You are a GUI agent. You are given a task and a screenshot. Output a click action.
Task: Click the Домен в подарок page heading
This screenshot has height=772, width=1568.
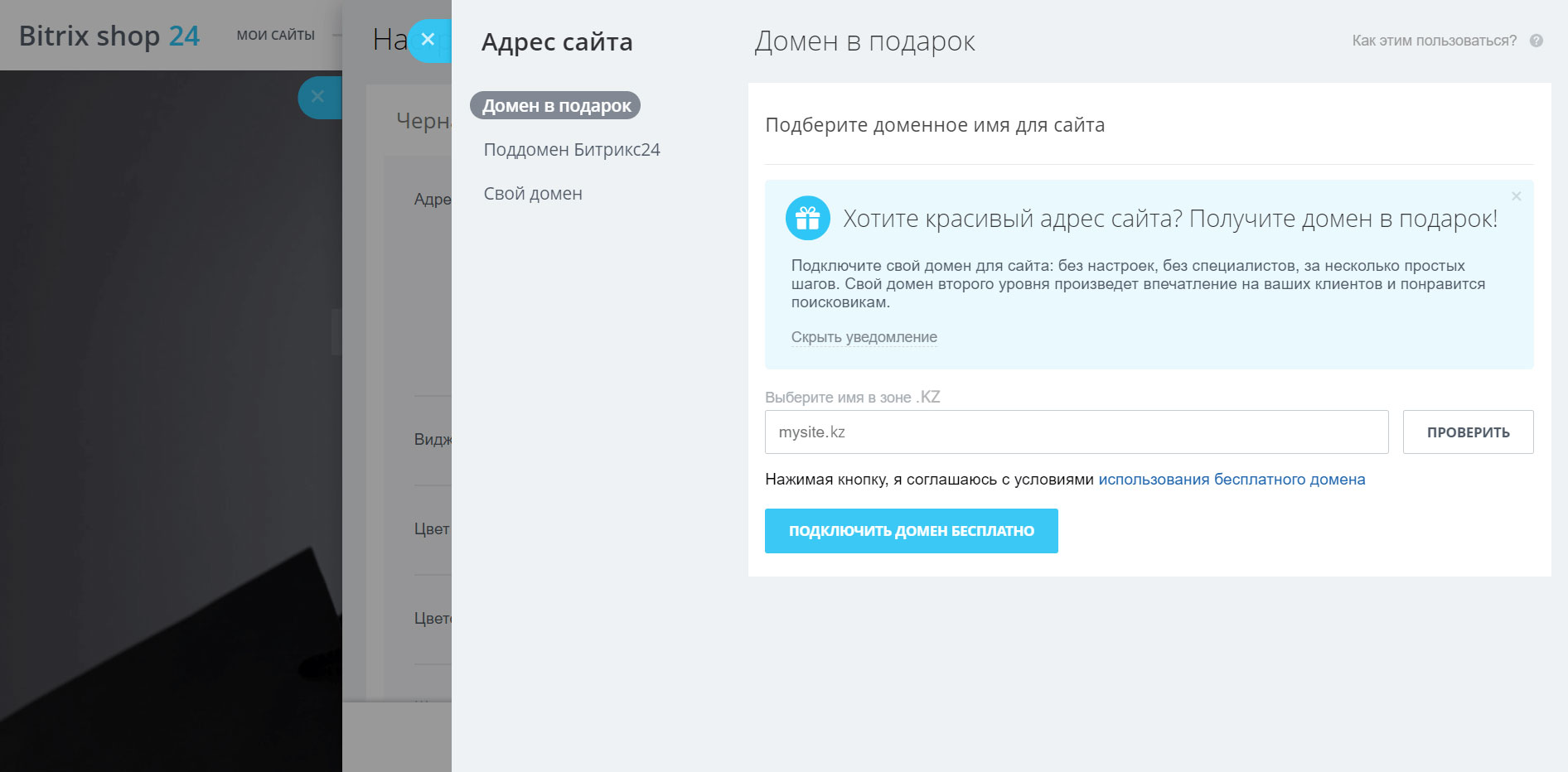(x=864, y=41)
